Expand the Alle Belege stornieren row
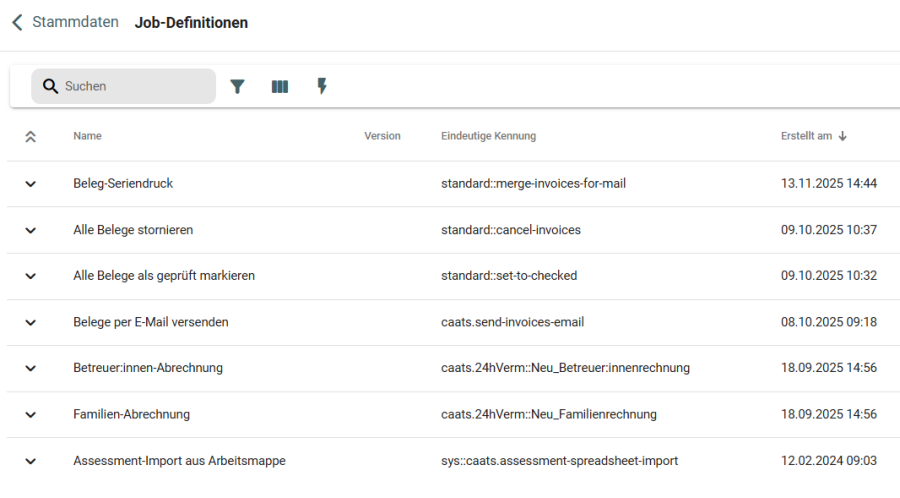Image resolution: width=900 pixels, height=498 pixels. [30, 230]
